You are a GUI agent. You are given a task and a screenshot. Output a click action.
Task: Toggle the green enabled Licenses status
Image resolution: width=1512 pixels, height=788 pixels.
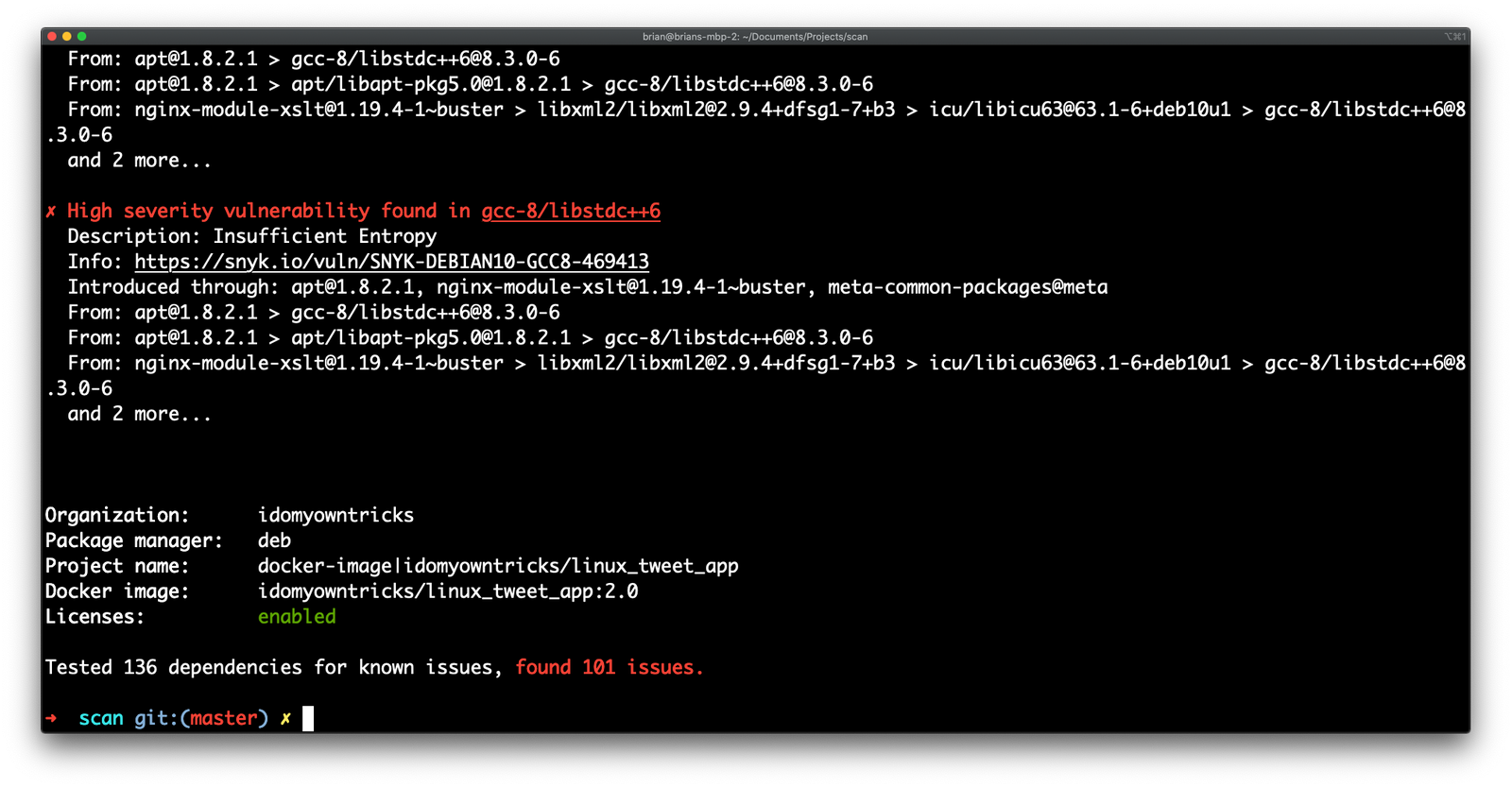(x=297, y=616)
